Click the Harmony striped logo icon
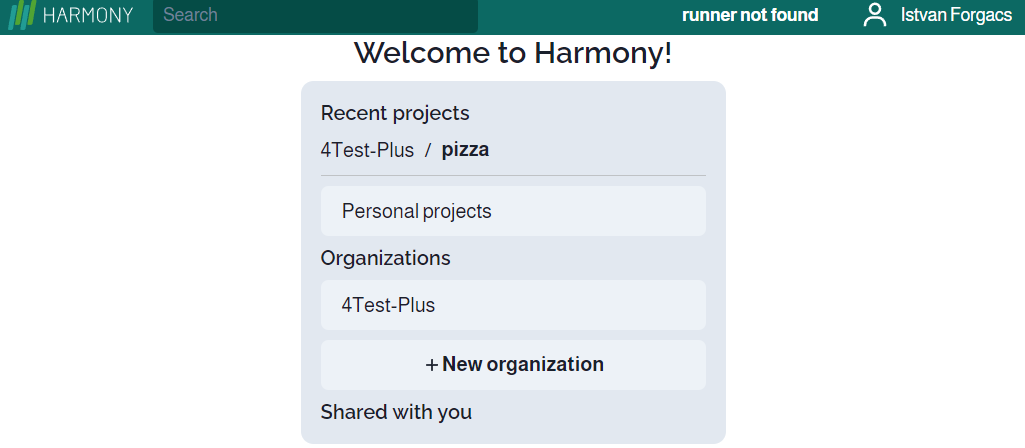The width and height of the screenshot is (1025, 448). click(22, 15)
